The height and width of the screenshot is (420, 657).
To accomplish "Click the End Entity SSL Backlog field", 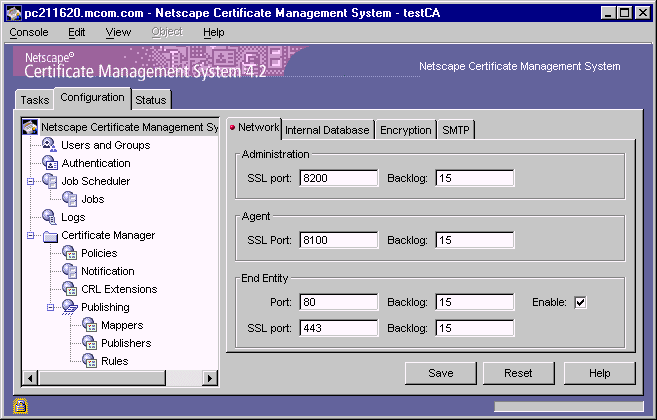I will pyautogui.click(x=475, y=328).
